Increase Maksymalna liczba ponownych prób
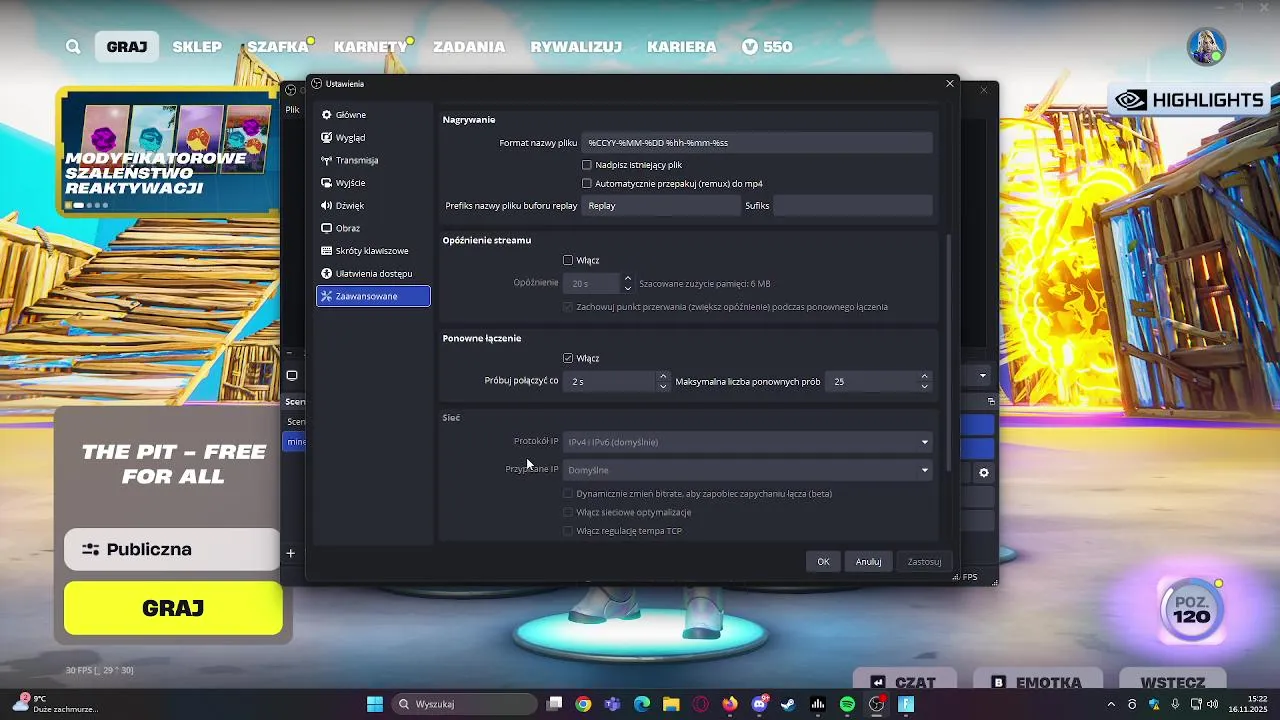Viewport: 1280px width, 720px height. (924, 377)
